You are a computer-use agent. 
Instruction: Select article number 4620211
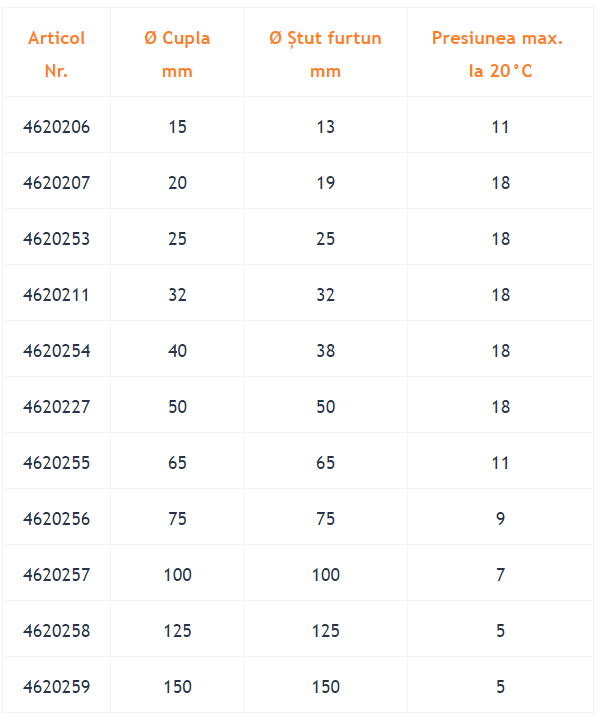(56, 295)
